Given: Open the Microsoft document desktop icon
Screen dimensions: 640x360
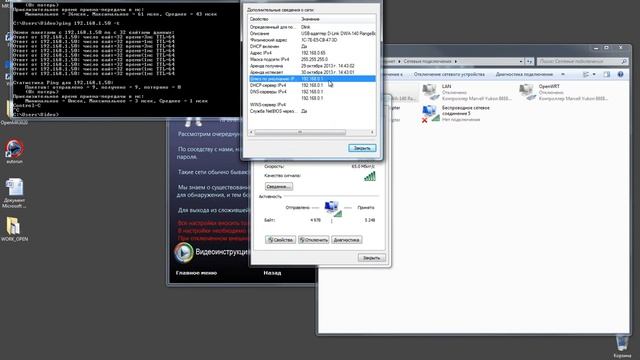Looking at the screenshot, I should (x=15, y=193).
